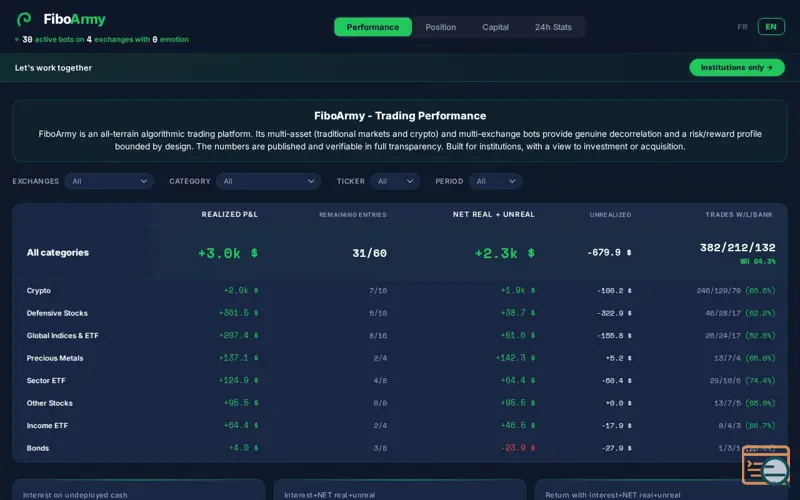This screenshot has height=500, width=800.
Task: Click the -679.9 $ unrealized total
Action: [609, 253]
